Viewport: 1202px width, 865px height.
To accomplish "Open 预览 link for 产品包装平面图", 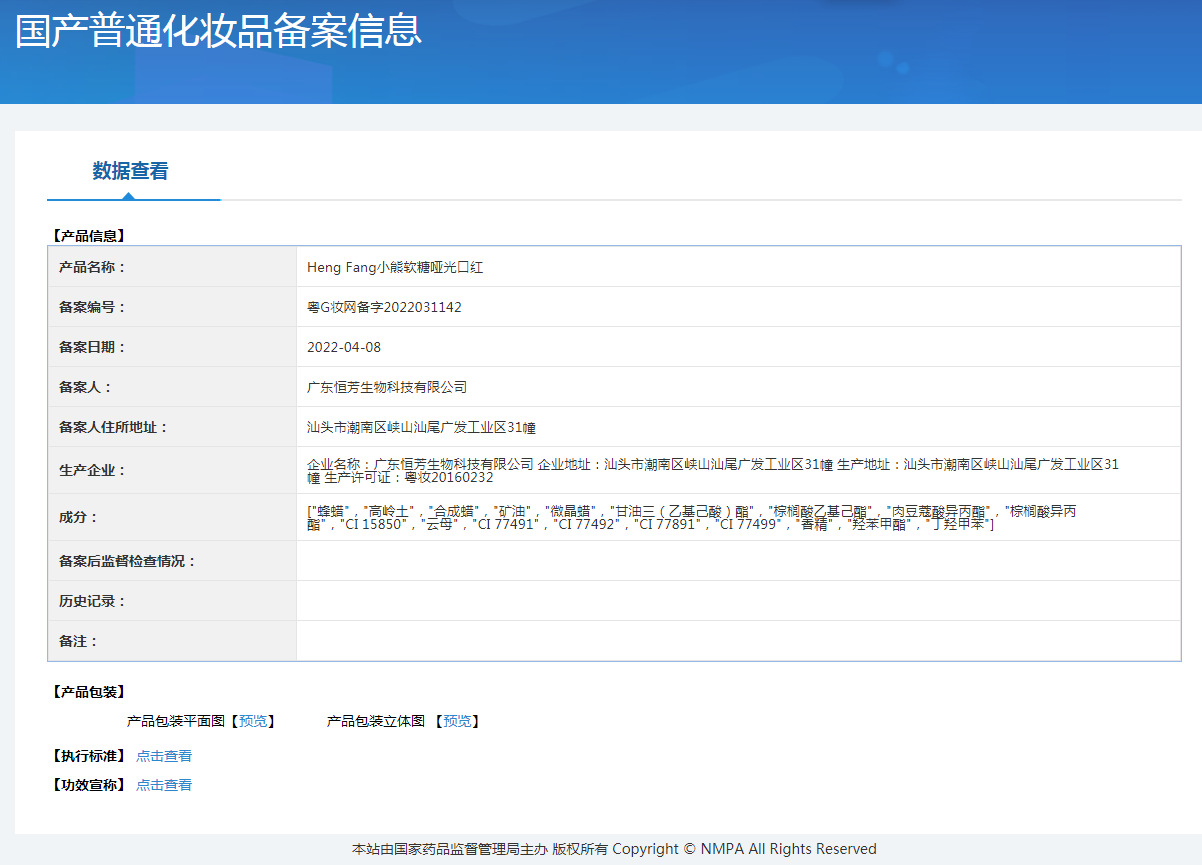I will tap(253, 721).
